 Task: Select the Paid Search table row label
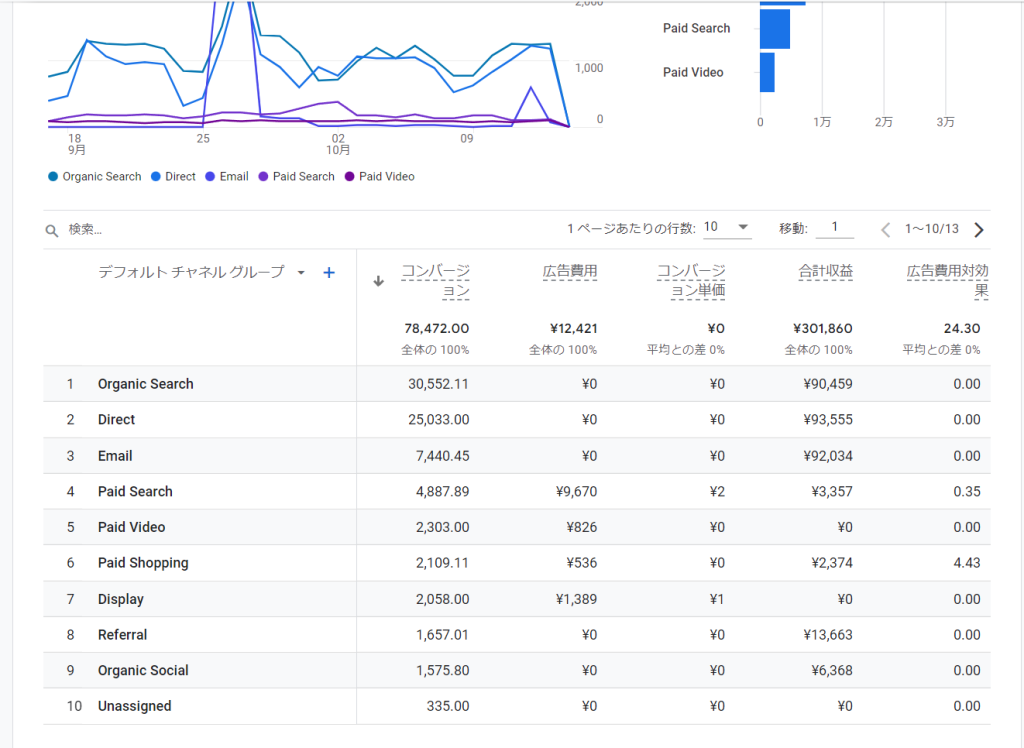(135, 491)
